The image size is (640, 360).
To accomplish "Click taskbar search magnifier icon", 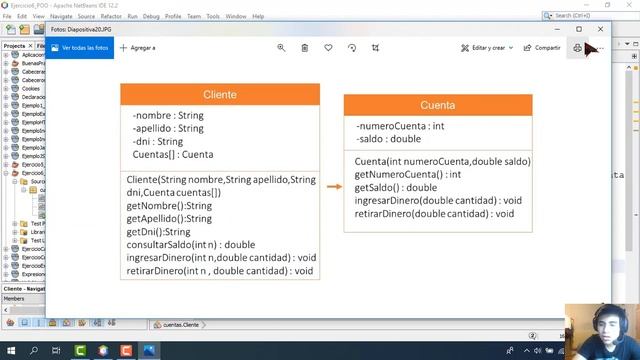I will coord(34,351).
